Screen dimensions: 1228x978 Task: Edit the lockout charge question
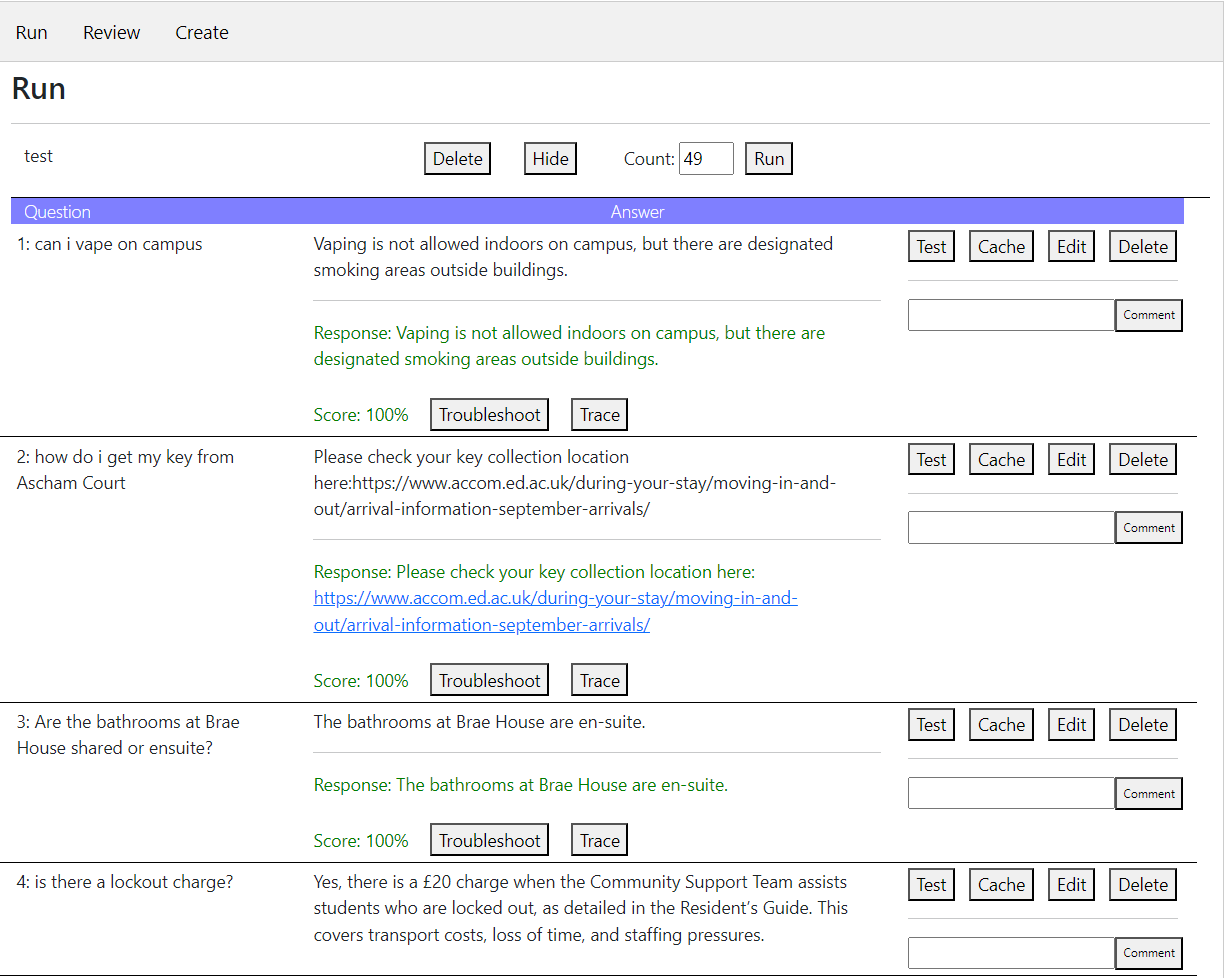1071,885
